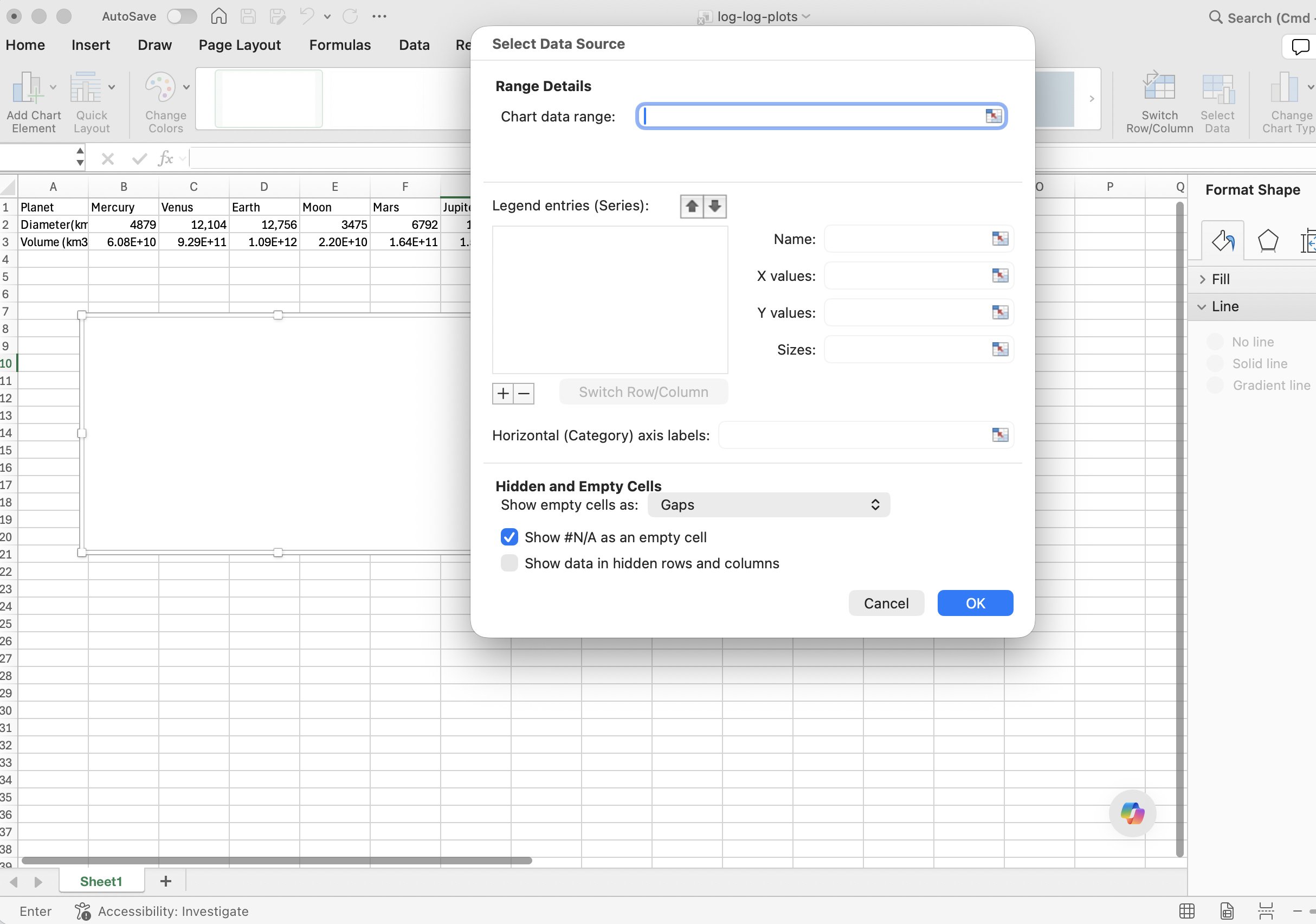Open the Add Chart Element dropdown arrow
1316x924 pixels.
(x=53, y=87)
